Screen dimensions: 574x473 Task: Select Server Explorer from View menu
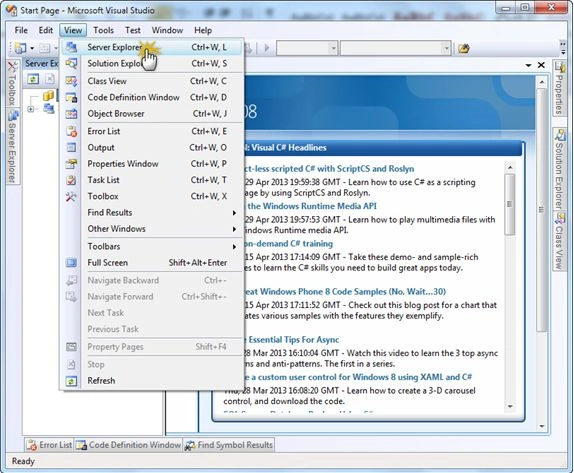152,47
